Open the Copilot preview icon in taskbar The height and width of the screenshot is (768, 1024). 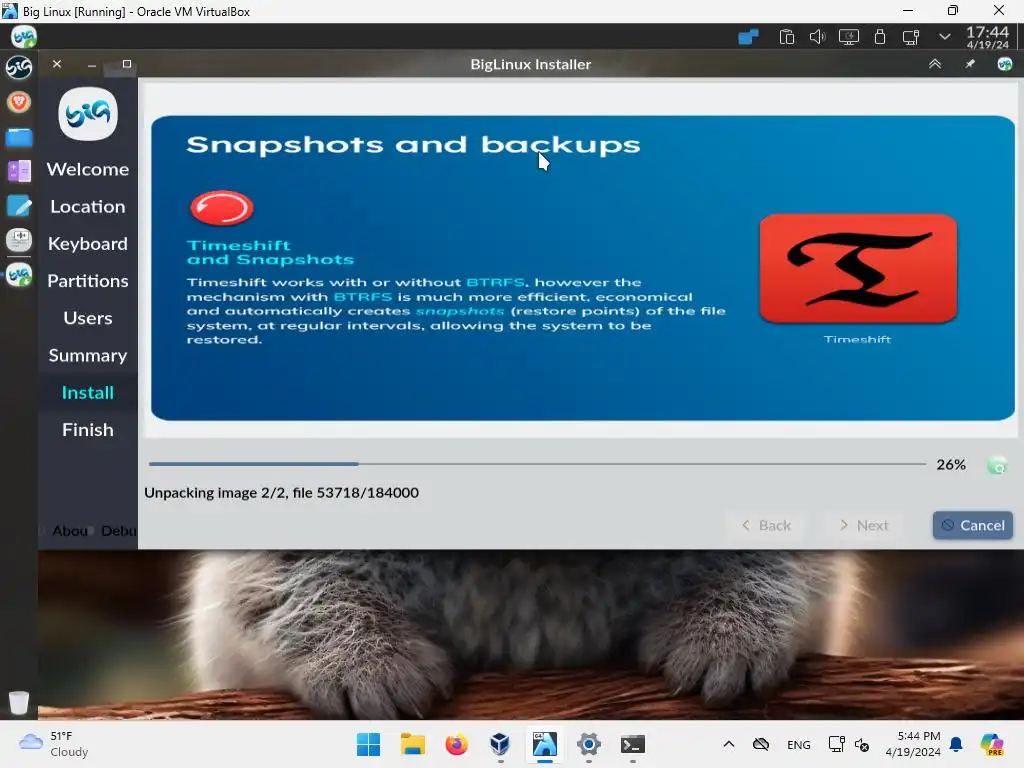(991, 744)
